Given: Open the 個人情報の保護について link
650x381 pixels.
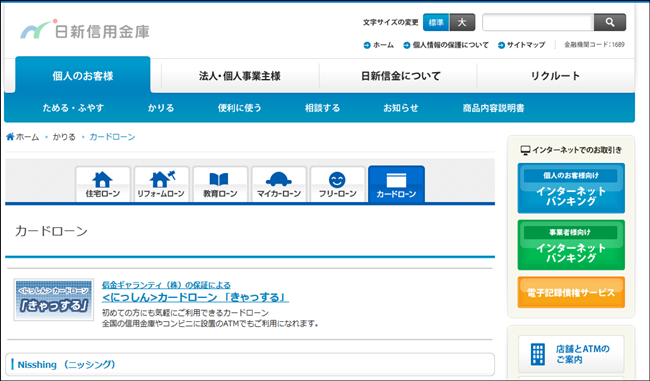Looking at the screenshot, I should (446, 45).
